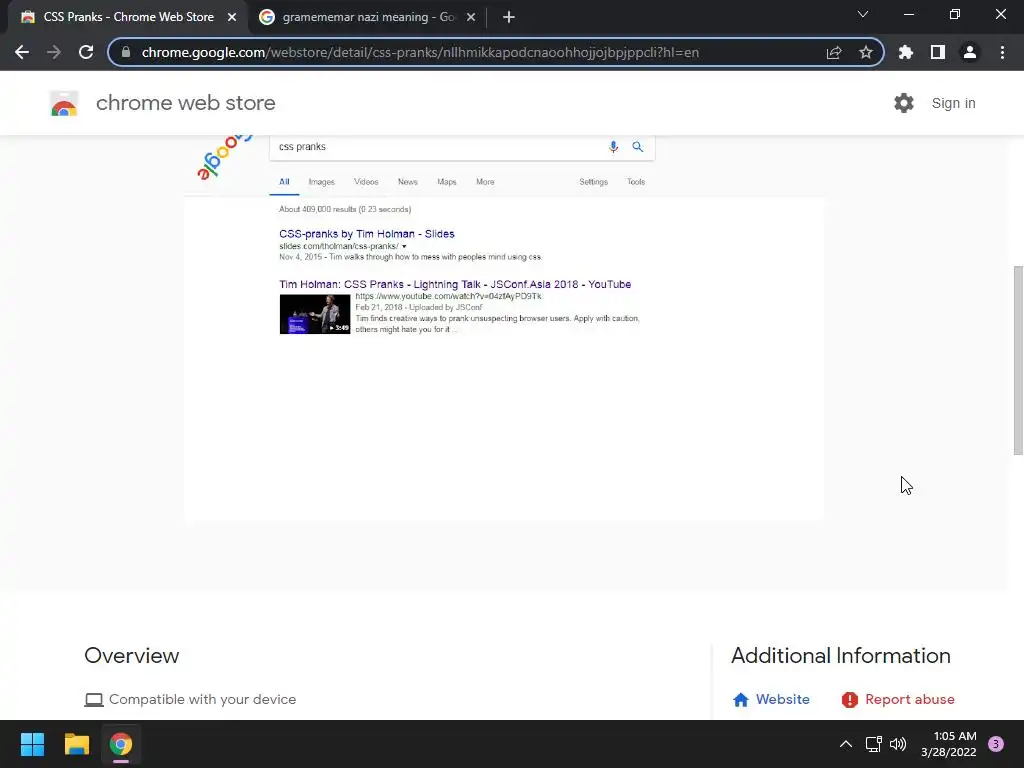
Task: Switch to gramememar nazi meaning Google tab
Action: [x=368, y=17]
